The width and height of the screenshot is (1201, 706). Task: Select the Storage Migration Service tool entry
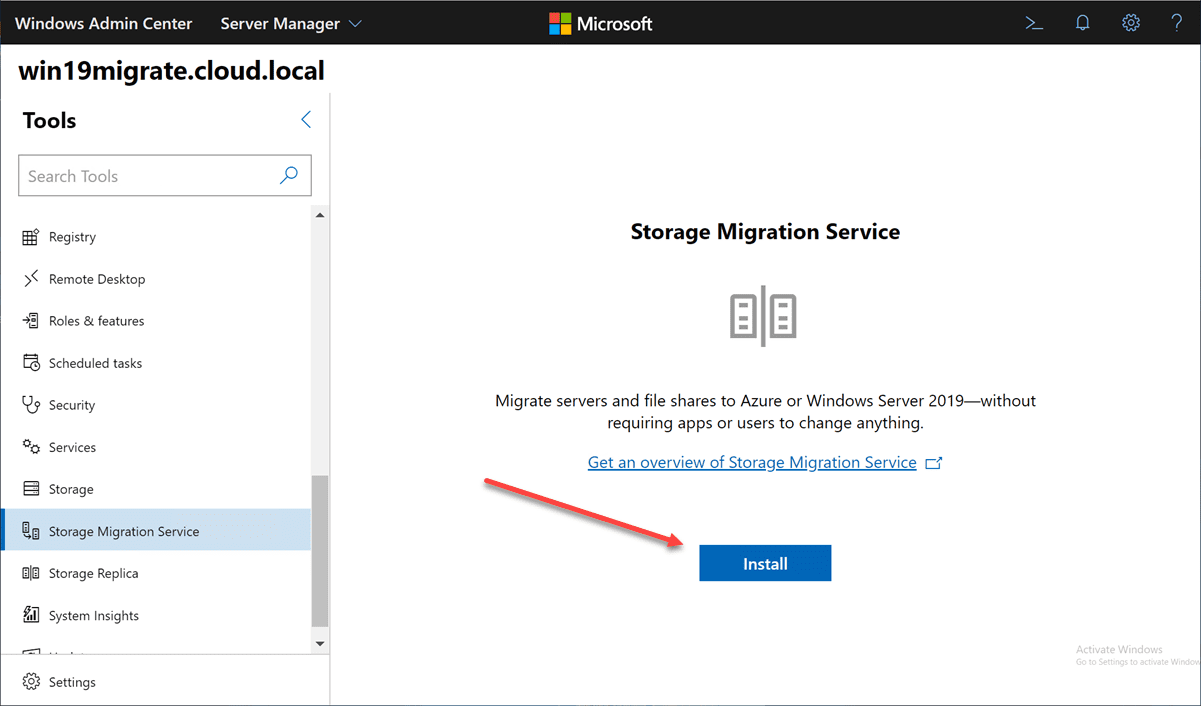[x=124, y=530]
